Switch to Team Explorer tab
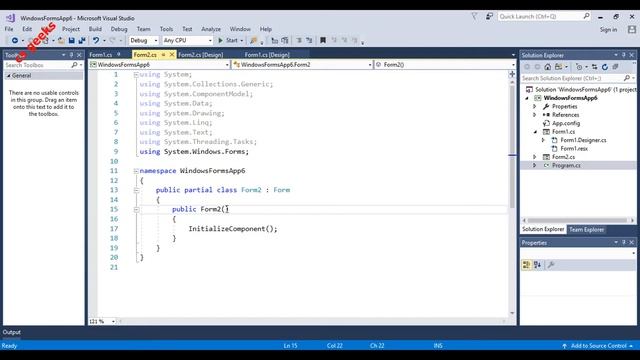 pyautogui.click(x=587, y=229)
